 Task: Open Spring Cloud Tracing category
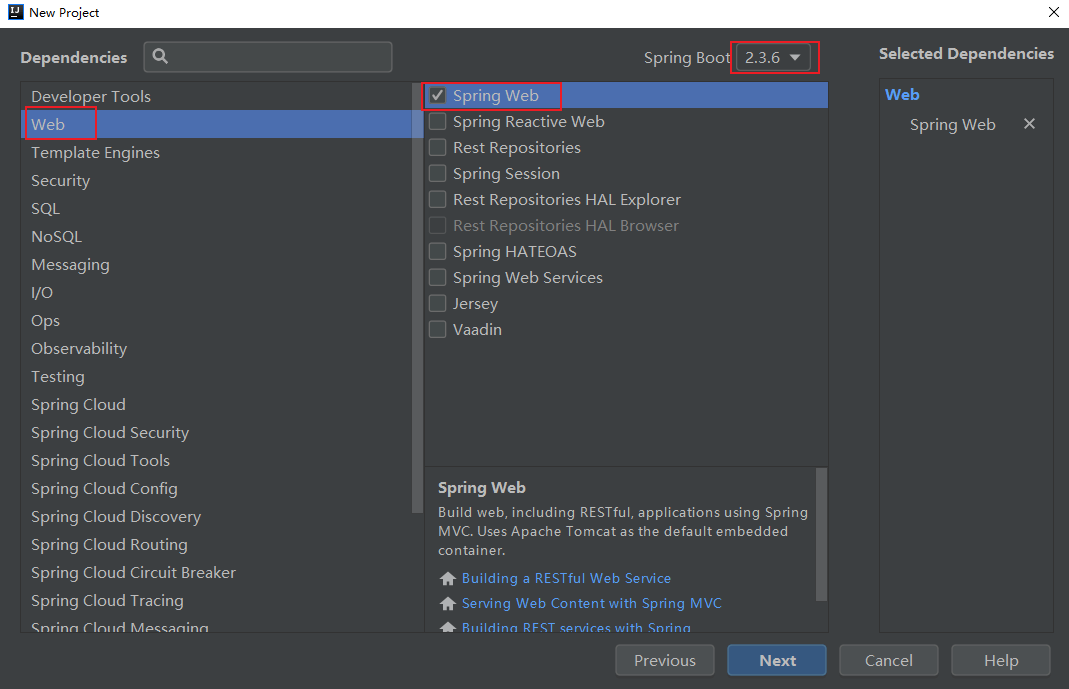coord(217,600)
